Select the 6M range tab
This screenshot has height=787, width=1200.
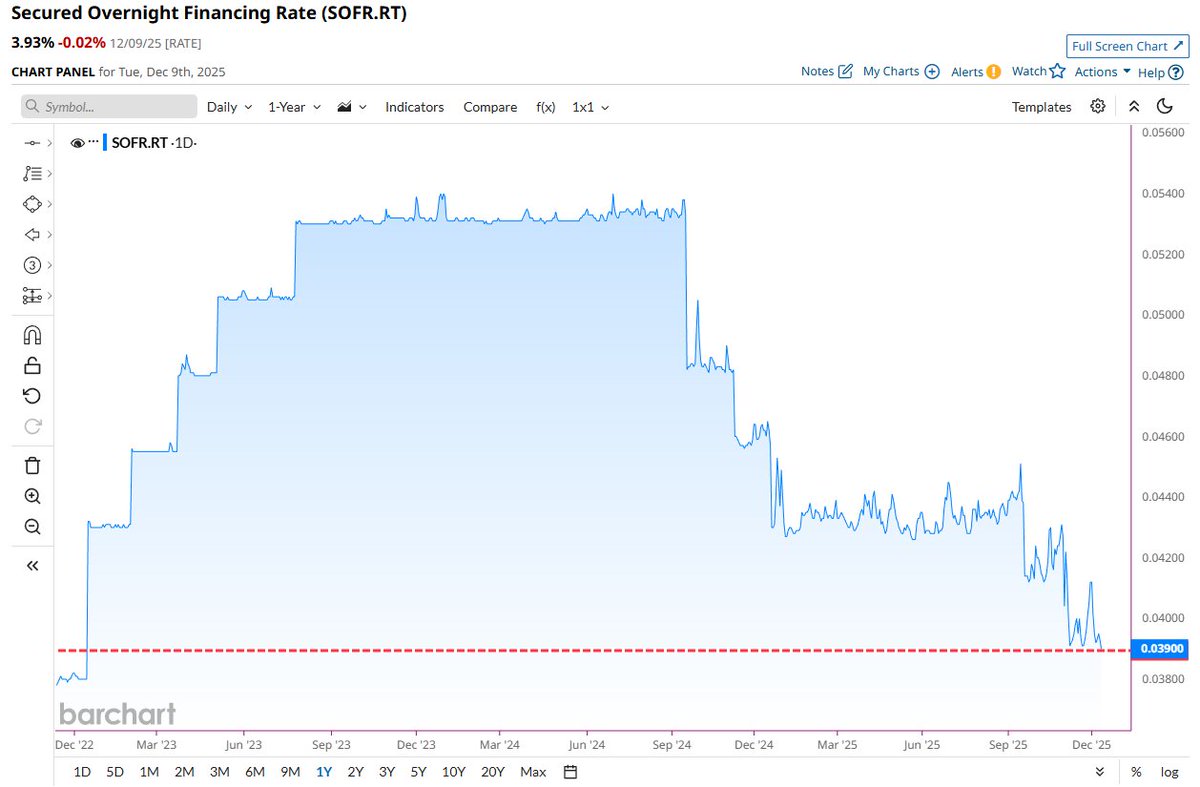(255, 772)
